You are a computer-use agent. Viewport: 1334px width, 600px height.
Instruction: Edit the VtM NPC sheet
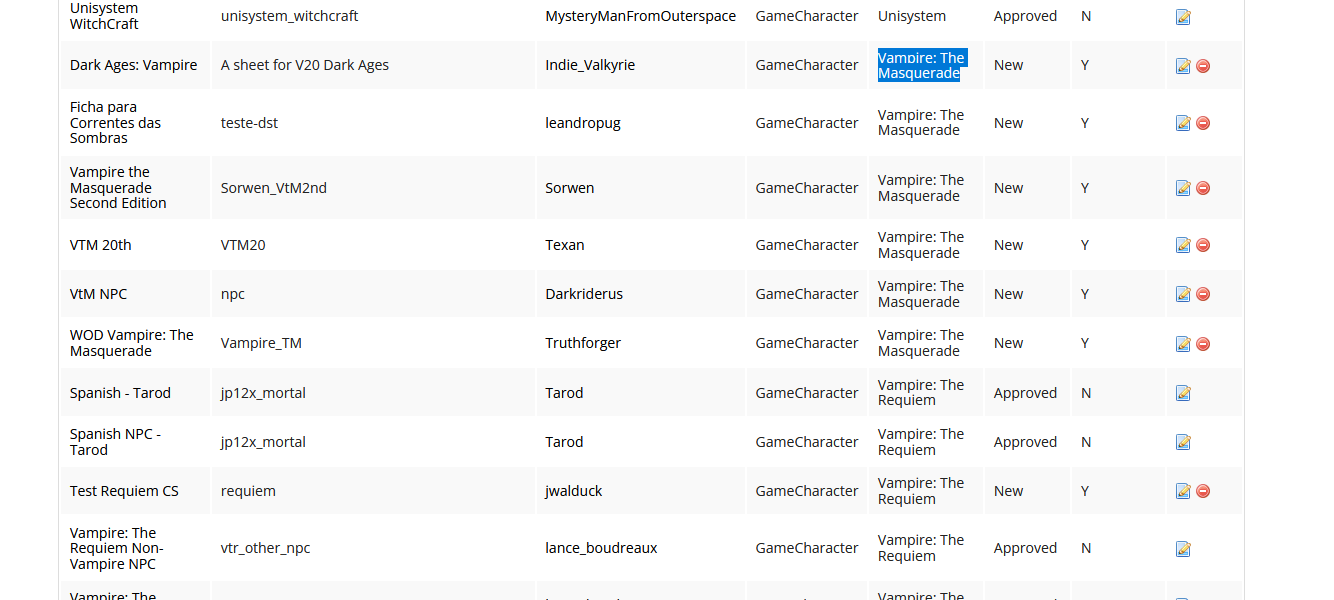[x=1183, y=294]
